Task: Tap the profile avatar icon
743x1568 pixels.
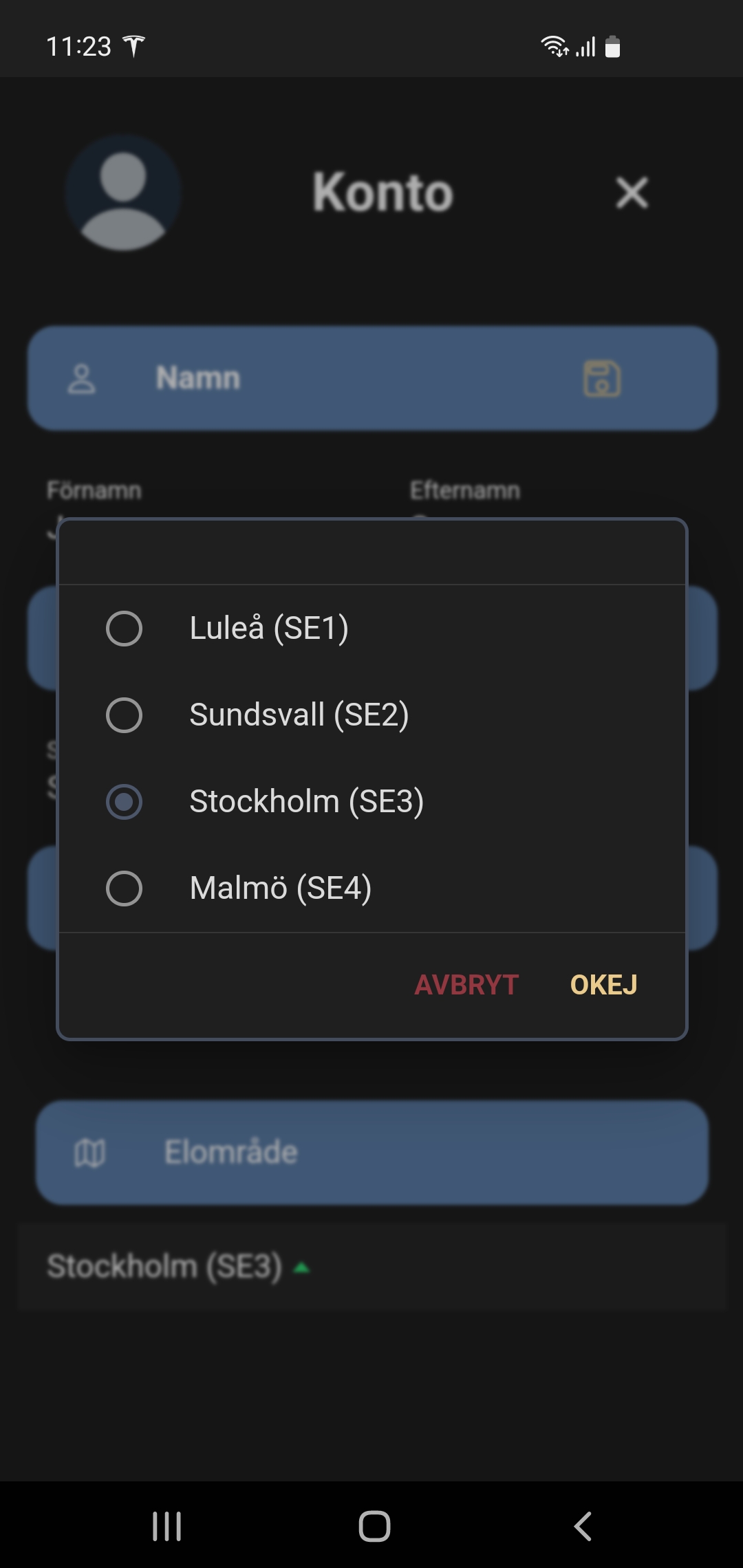Action: click(123, 193)
